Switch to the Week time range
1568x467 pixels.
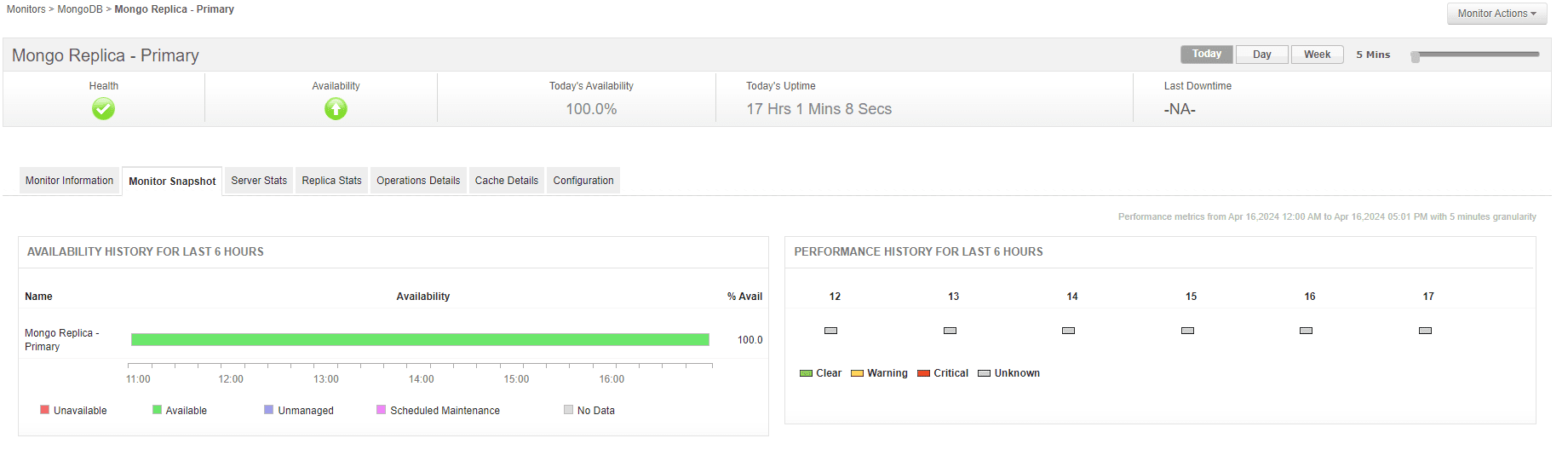pyautogui.click(x=1317, y=55)
